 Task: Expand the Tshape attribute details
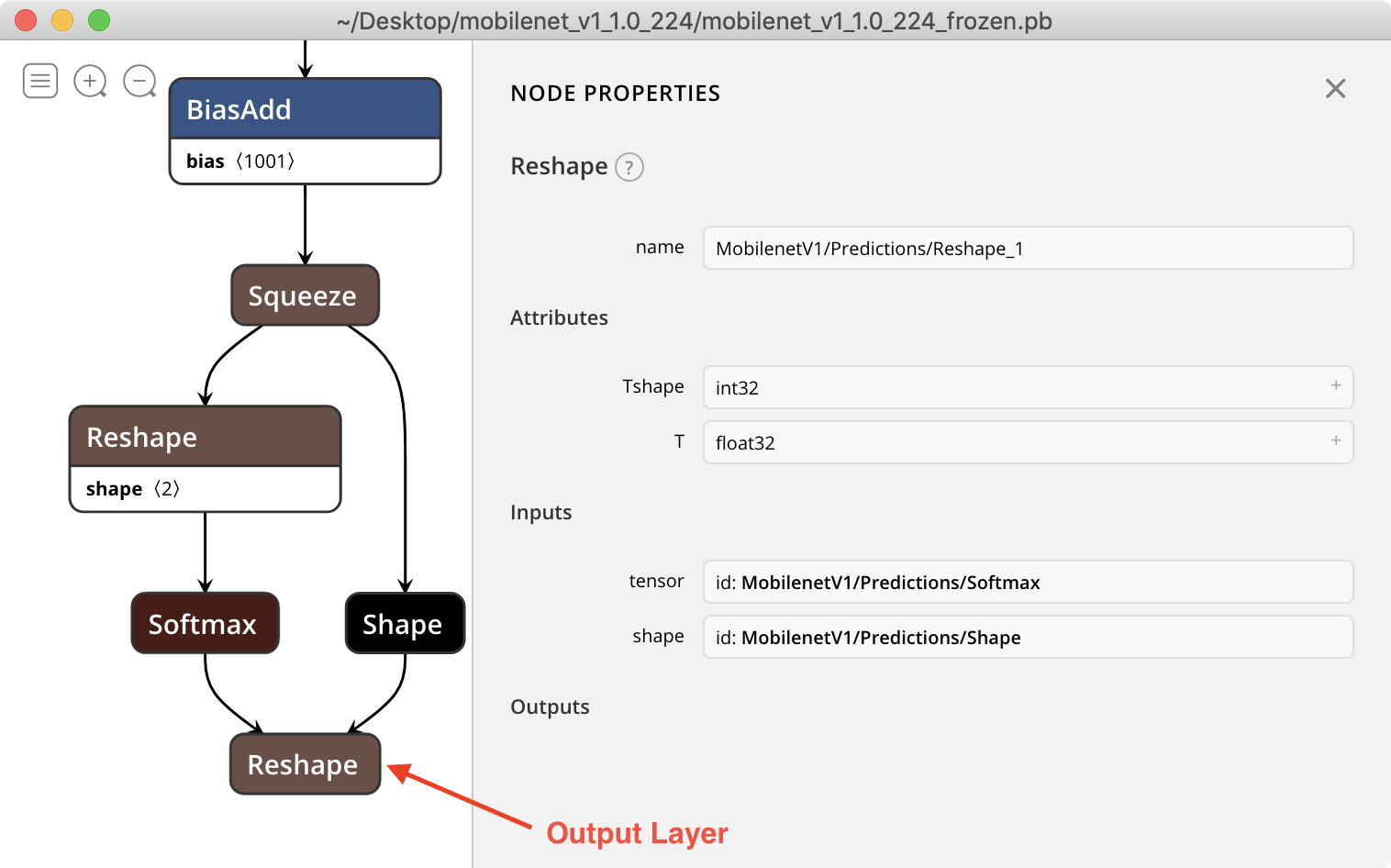click(1336, 385)
